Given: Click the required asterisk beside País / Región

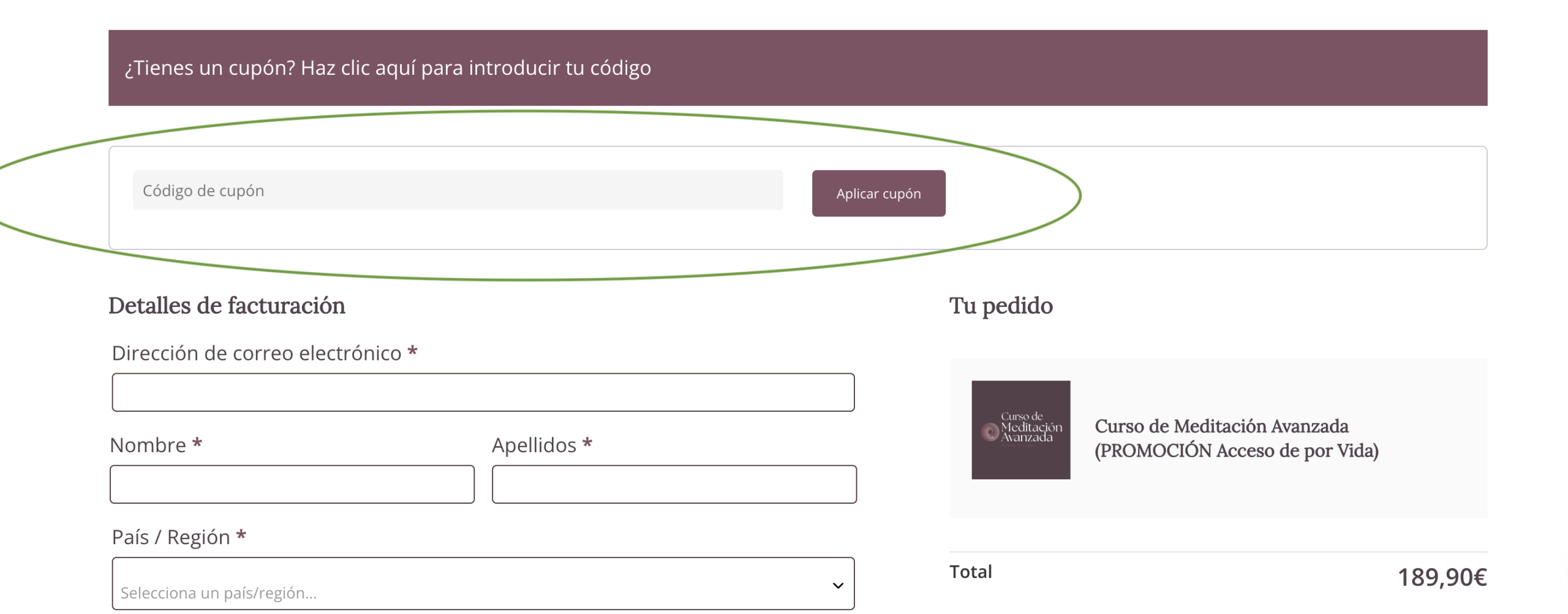Looking at the screenshot, I should [x=241, y=536].
